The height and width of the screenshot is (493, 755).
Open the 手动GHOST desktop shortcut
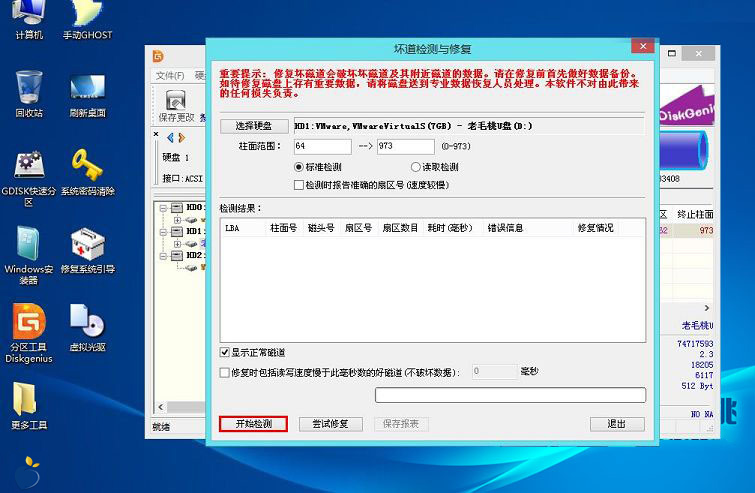[x=87, y=19]
